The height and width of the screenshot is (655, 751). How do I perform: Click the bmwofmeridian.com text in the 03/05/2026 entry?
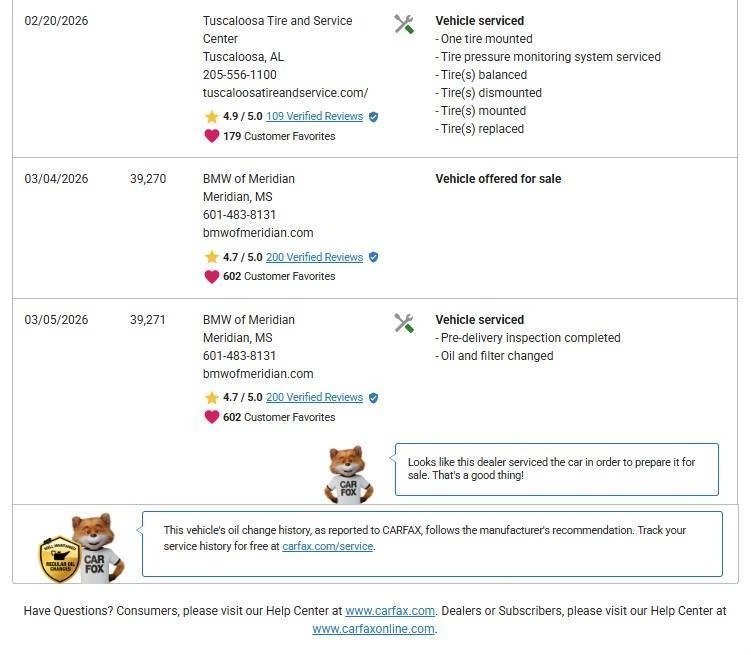point(258,374)
